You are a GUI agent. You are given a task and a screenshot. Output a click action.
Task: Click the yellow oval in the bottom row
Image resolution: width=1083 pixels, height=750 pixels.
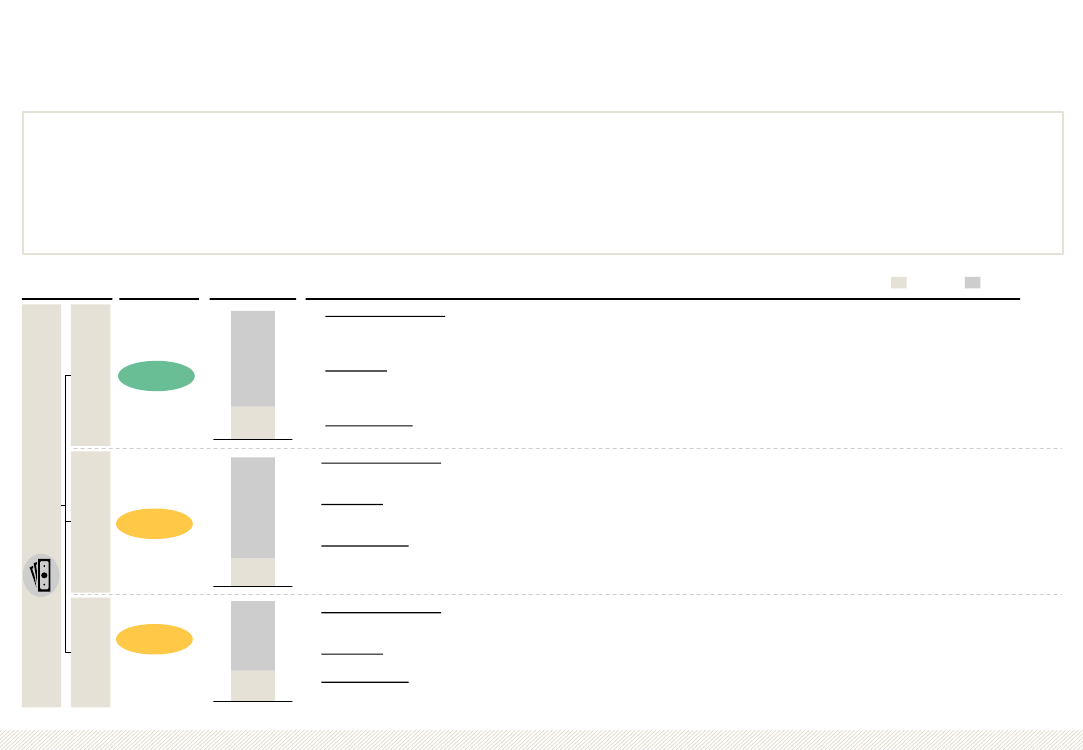[154, 639]
